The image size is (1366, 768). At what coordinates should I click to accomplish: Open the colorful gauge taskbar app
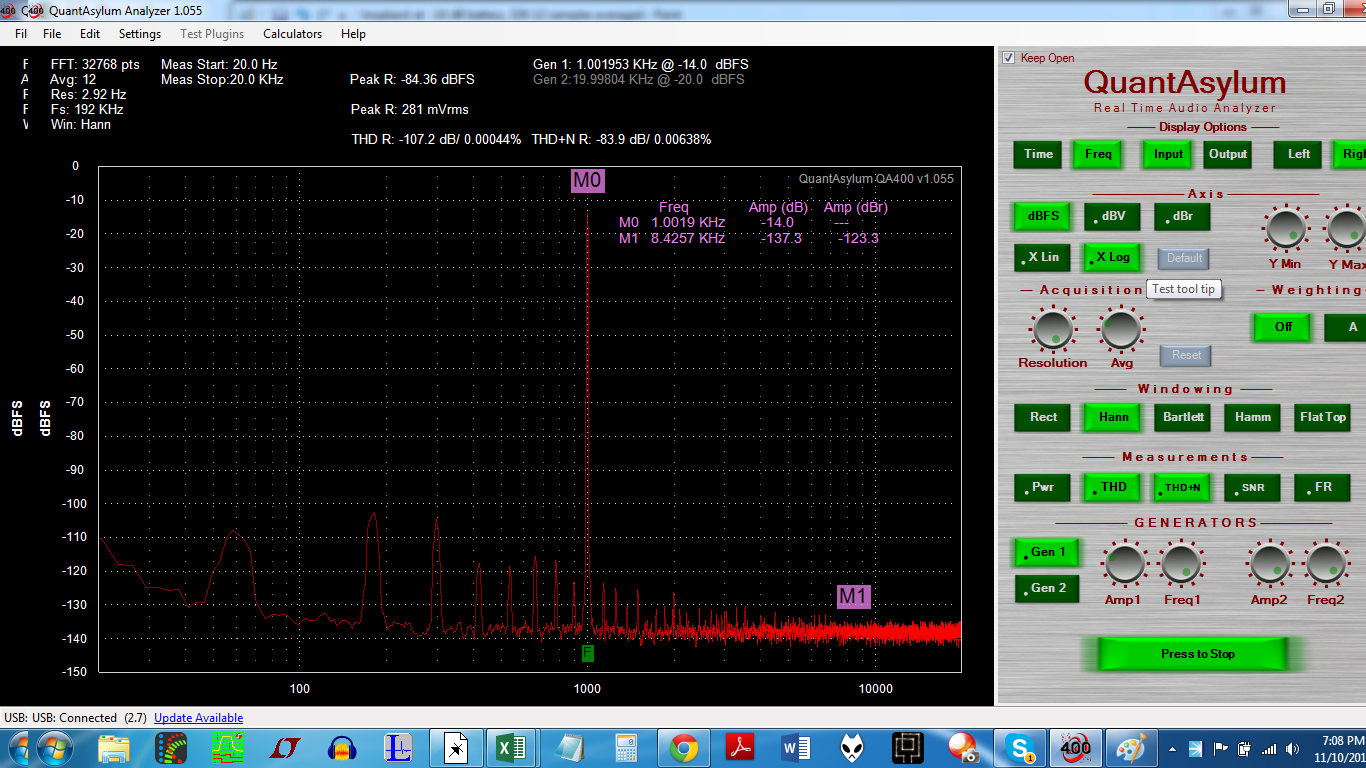[x=171, y=747]
